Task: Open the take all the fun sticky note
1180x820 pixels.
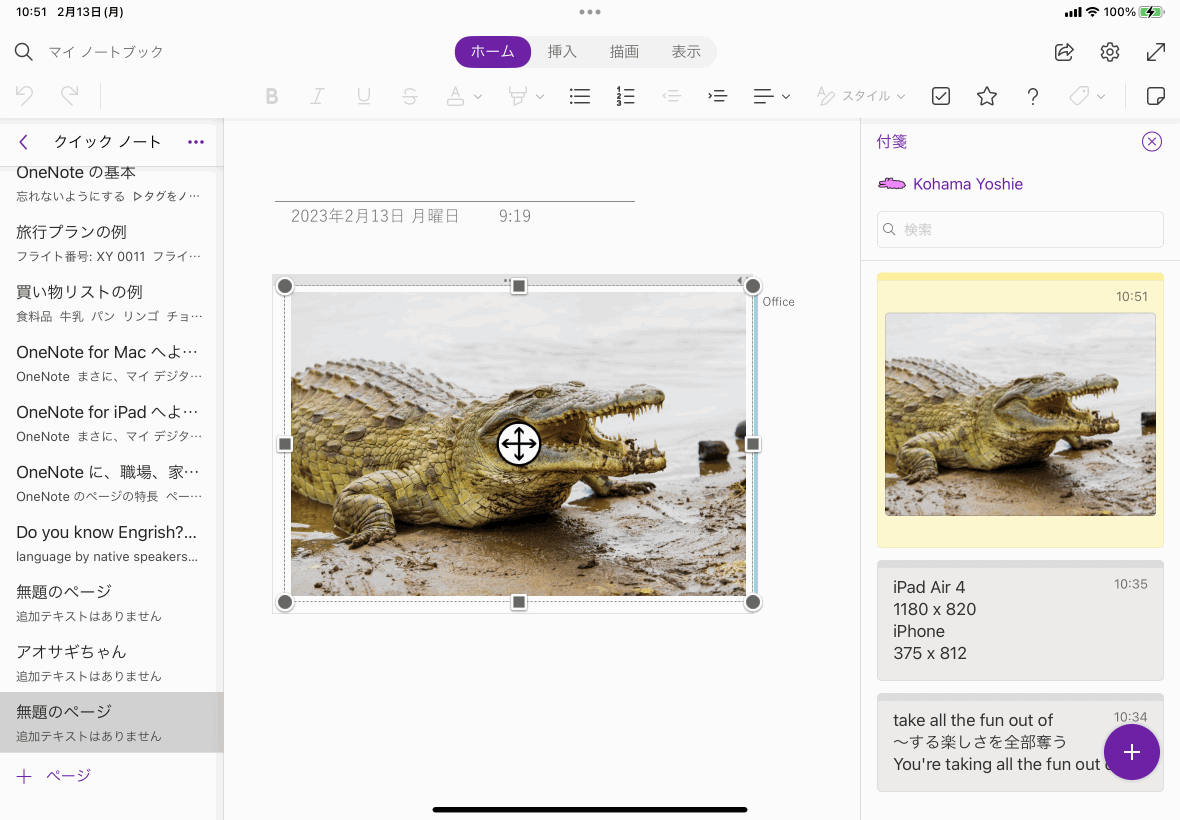Action: point(1020,742)
